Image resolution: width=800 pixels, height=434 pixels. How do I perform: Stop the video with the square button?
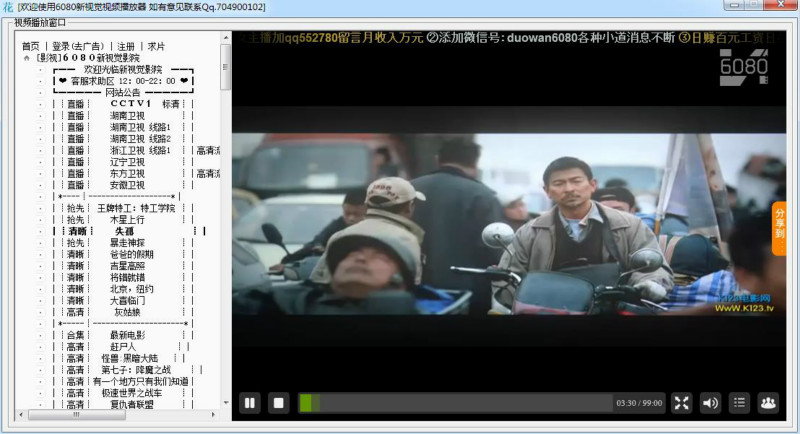point(278,403)
